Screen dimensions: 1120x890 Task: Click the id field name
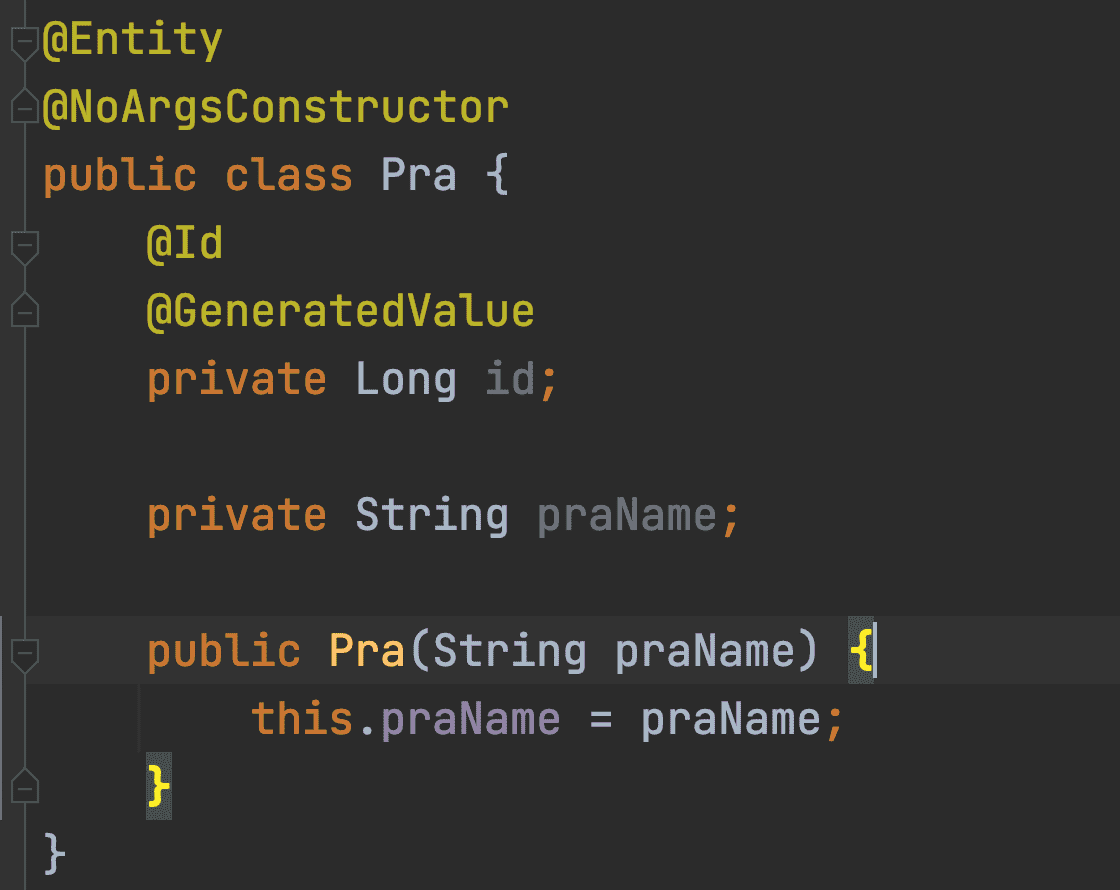click(x=510, y=380)
